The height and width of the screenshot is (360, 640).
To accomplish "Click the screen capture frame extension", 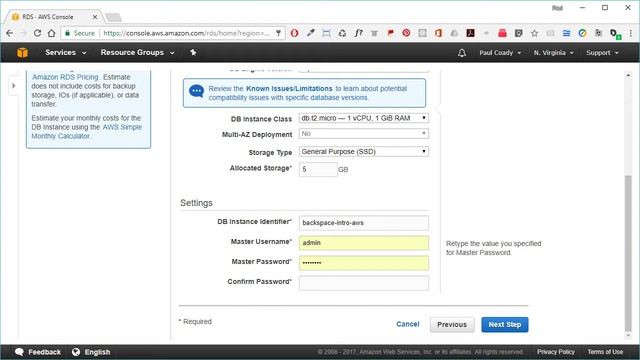I will click(326, 33).
